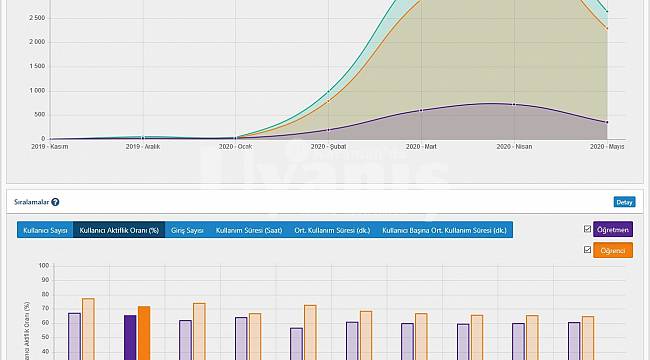
Task: Click the orange Öğrenci legend button
Action: [x=613, y=251]
